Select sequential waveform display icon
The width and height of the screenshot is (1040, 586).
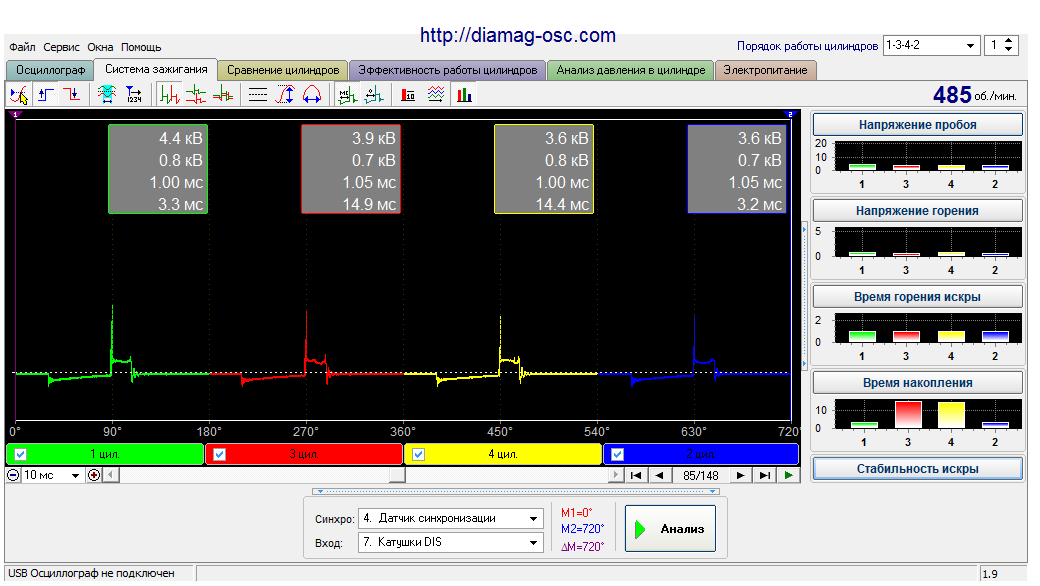tap(169, 95)
